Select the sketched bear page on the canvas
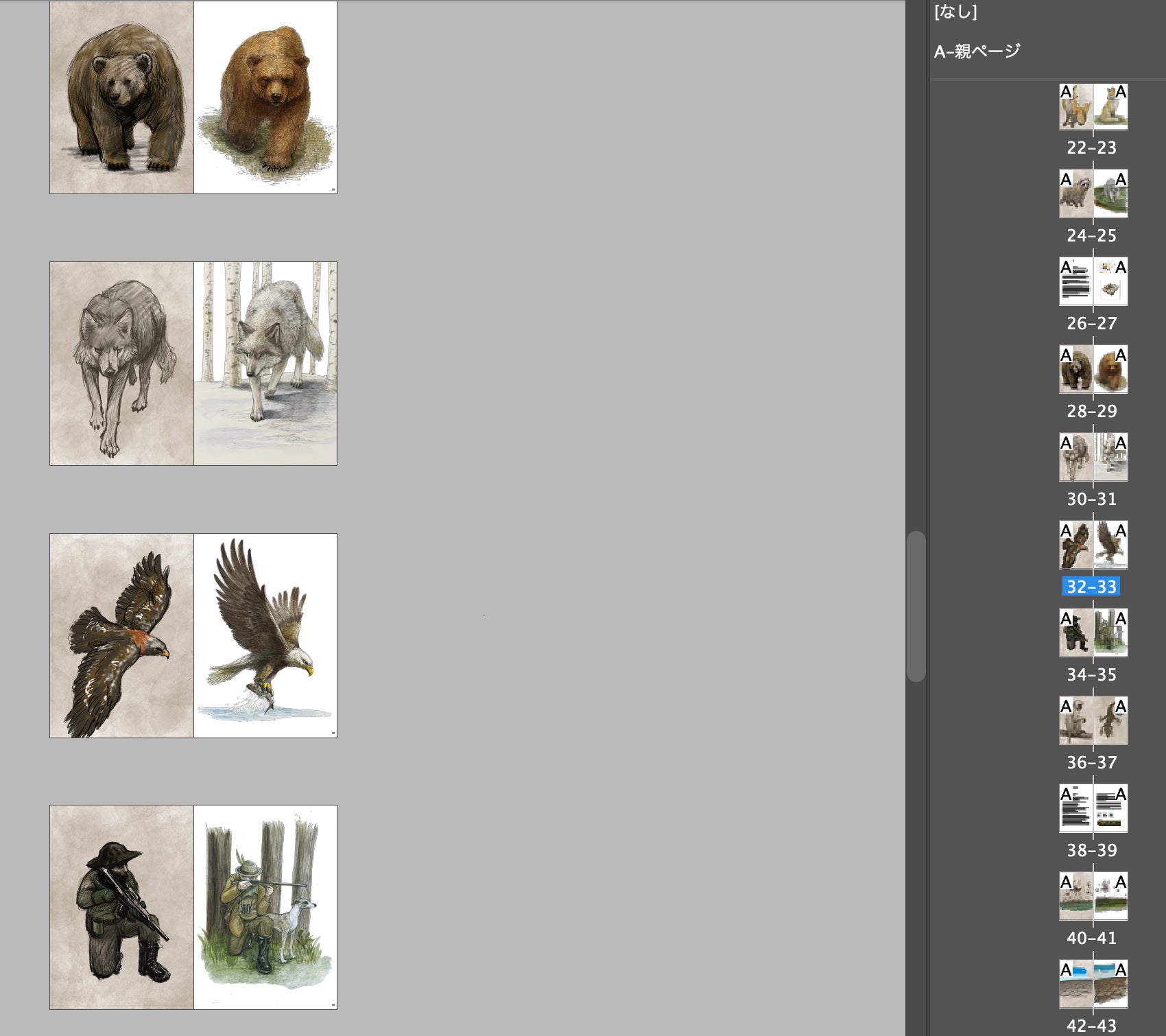Image resolution: width=1166 pixels, height=1036 pixels. tap(121, 97)
